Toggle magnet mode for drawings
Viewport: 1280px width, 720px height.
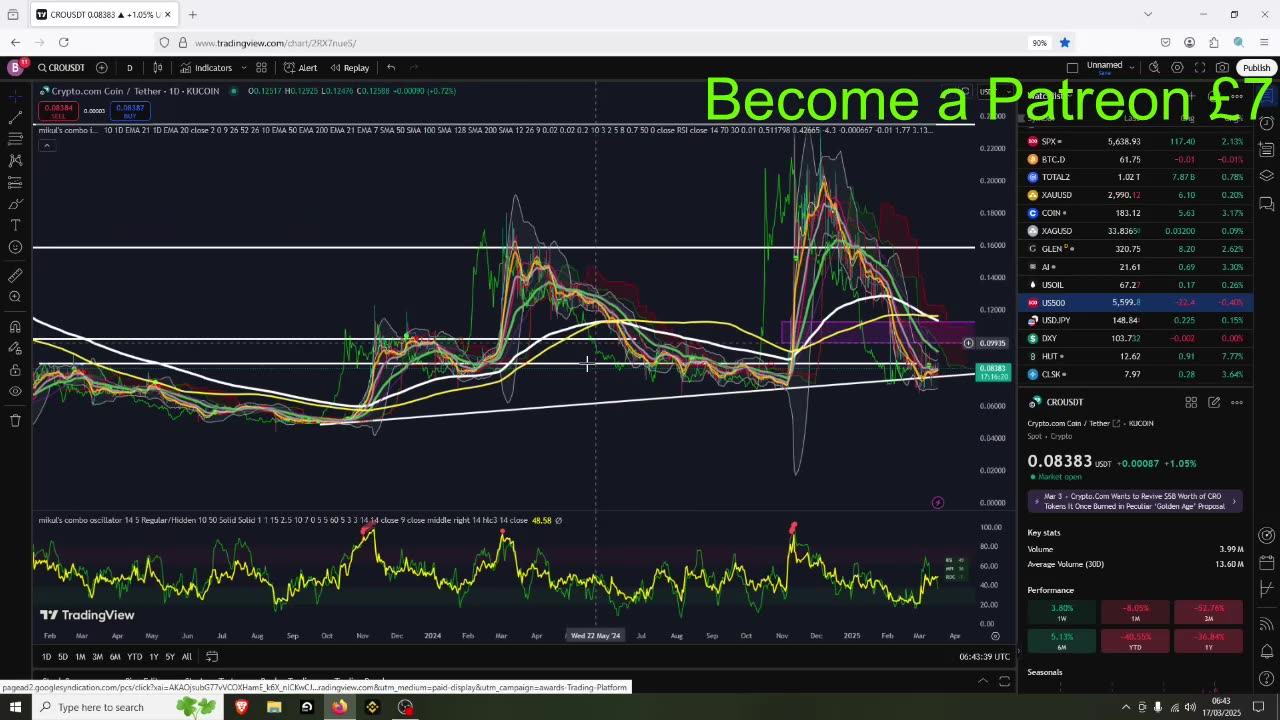[x=15, y=326]
